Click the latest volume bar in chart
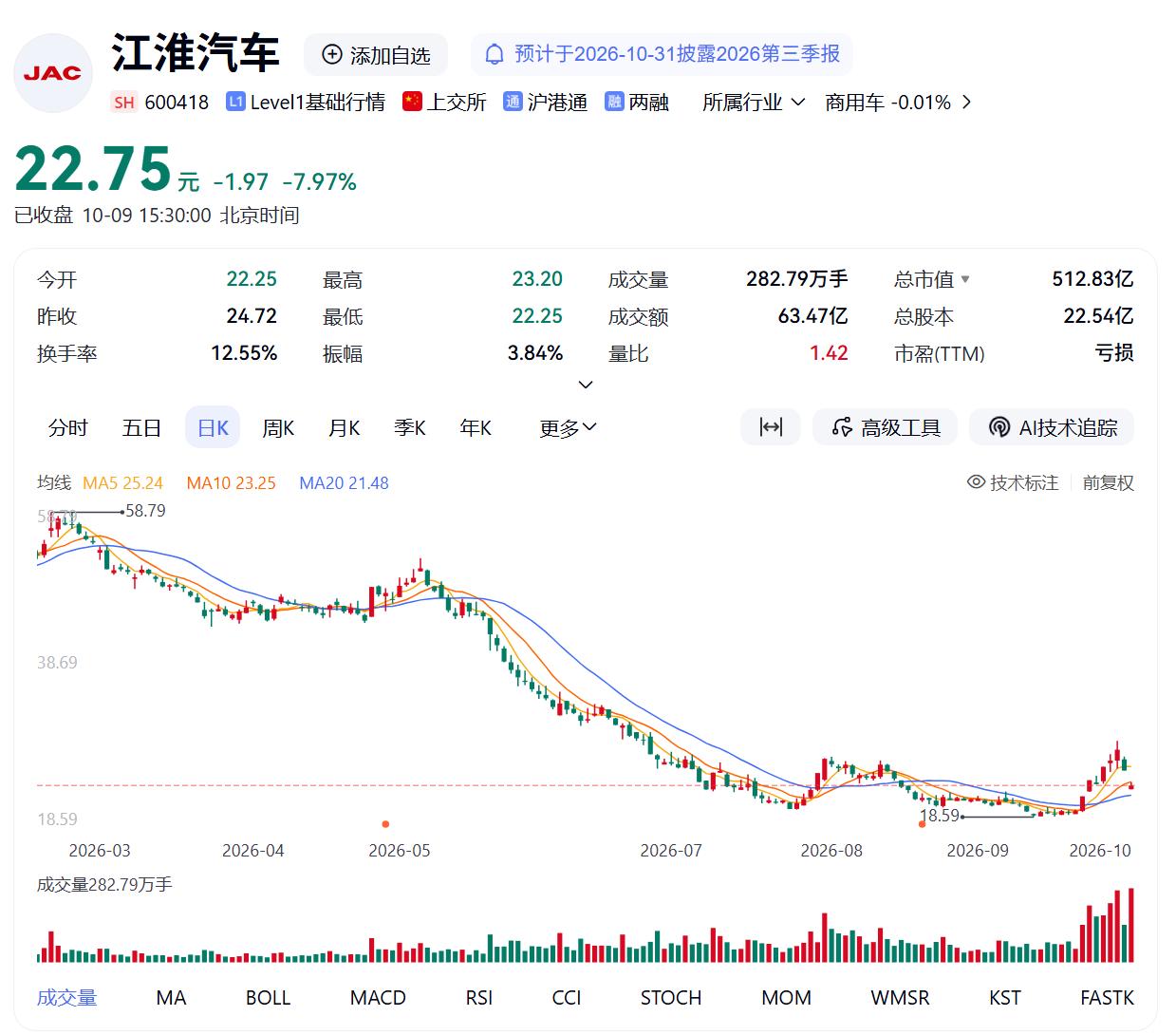1176x1035 pixels. click(x=1130, y=926)
